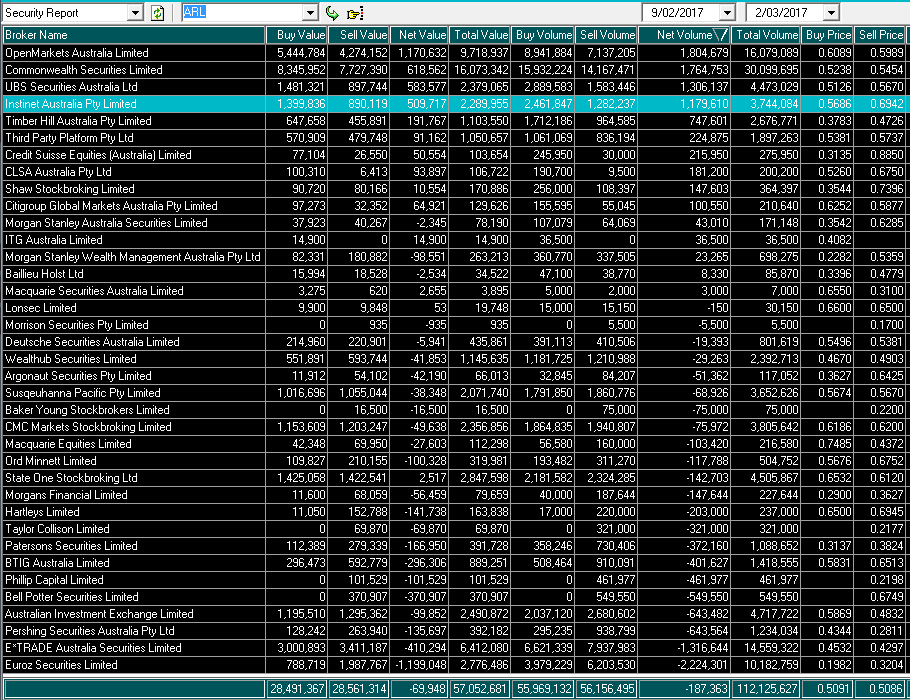The height and width of the screenshot is (700, 910).
Task: Select the Baker Young Stockbrokers Limited row
Action: click(x=454, y=410)
